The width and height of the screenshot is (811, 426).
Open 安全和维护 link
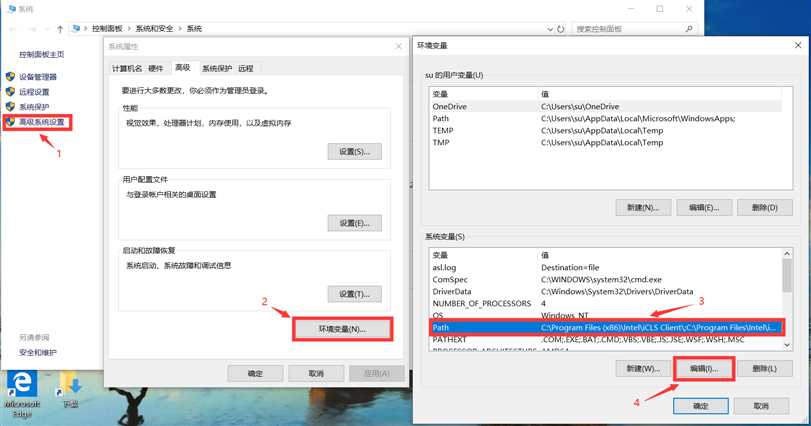click(x=38, y=352)
